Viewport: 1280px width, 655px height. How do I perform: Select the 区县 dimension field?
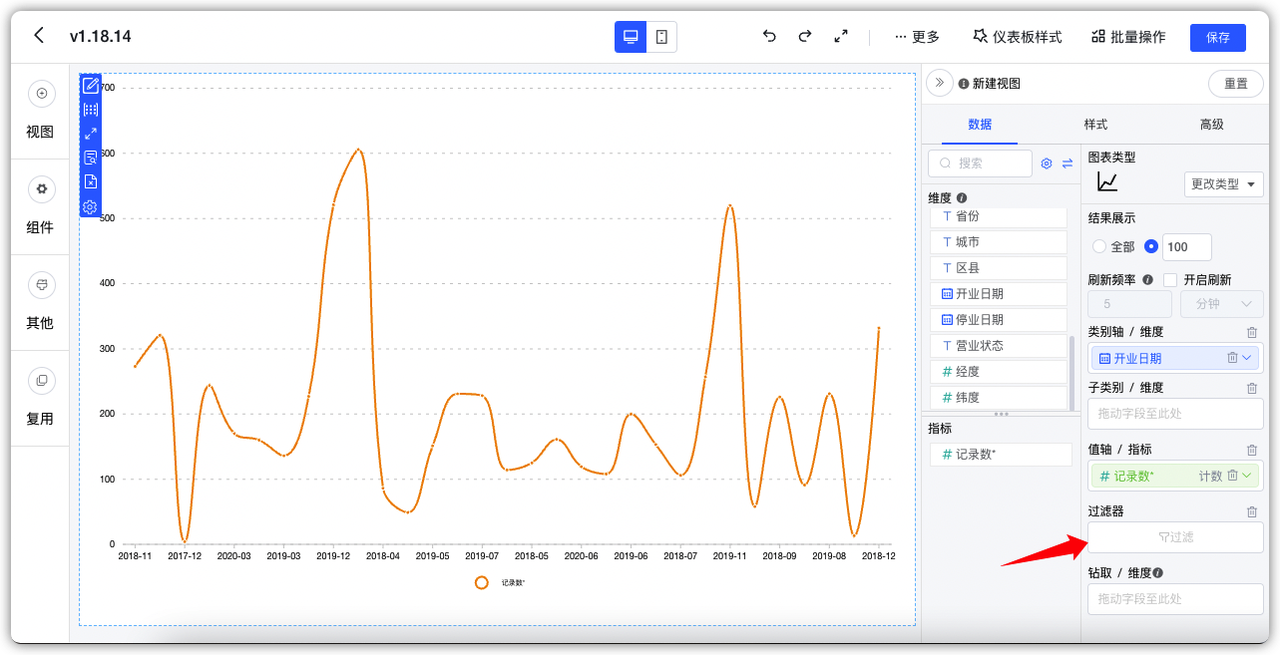pos(999,268)
